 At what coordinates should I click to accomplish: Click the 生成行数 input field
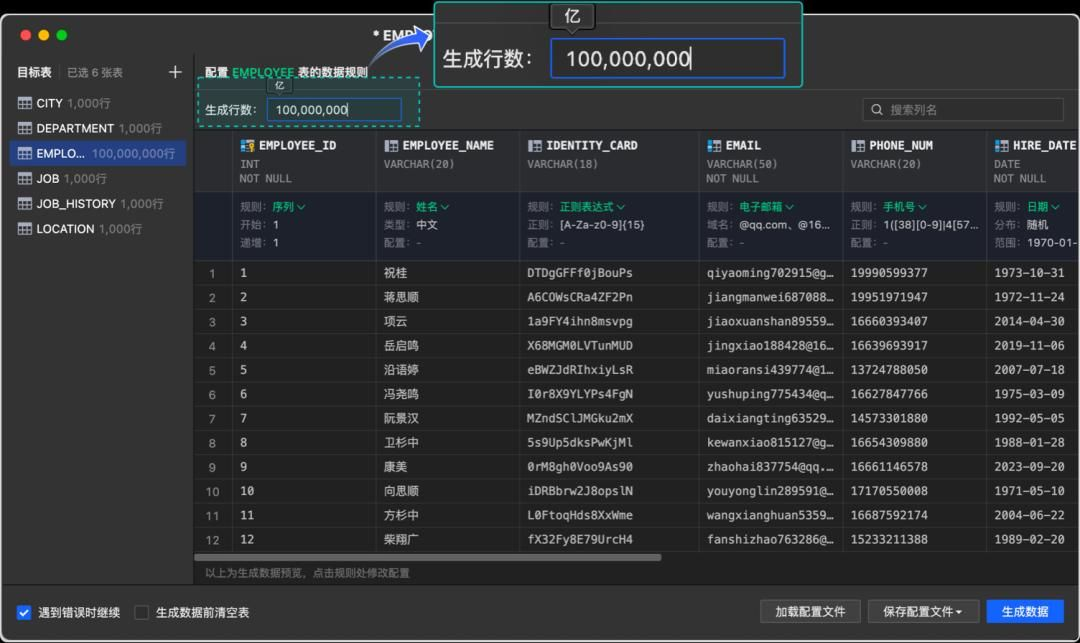[x=334, y=109]
